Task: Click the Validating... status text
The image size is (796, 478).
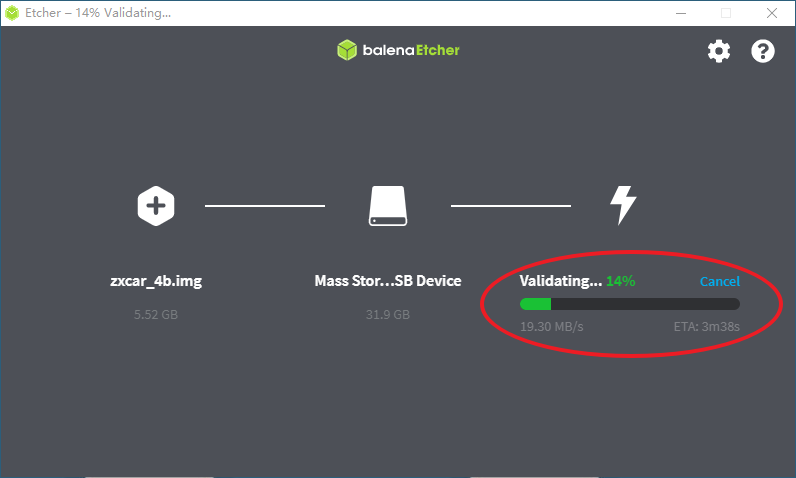Action: pos(560,281)
